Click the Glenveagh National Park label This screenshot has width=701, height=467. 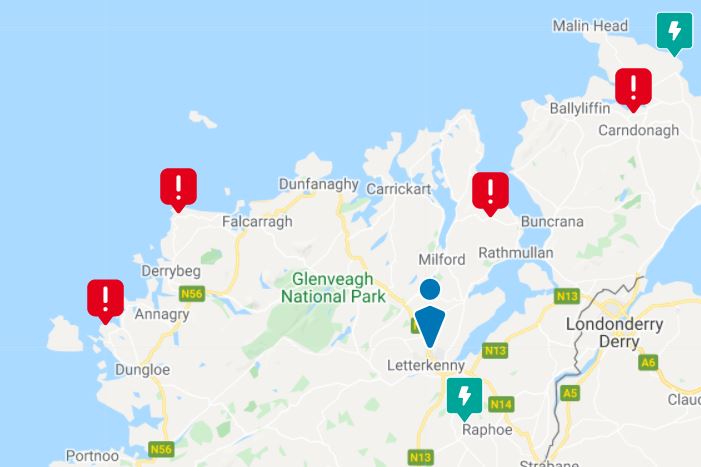tap(333, 287)
